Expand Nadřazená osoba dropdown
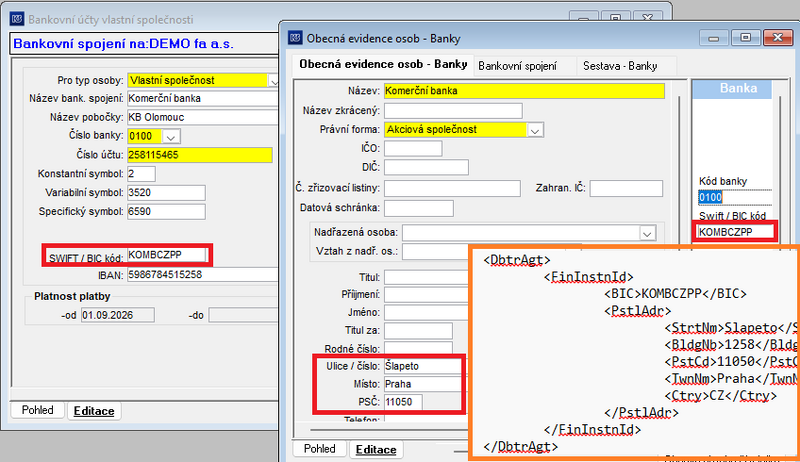The height and width of the screenshot is (462, 800). click(x=647, y=234)
